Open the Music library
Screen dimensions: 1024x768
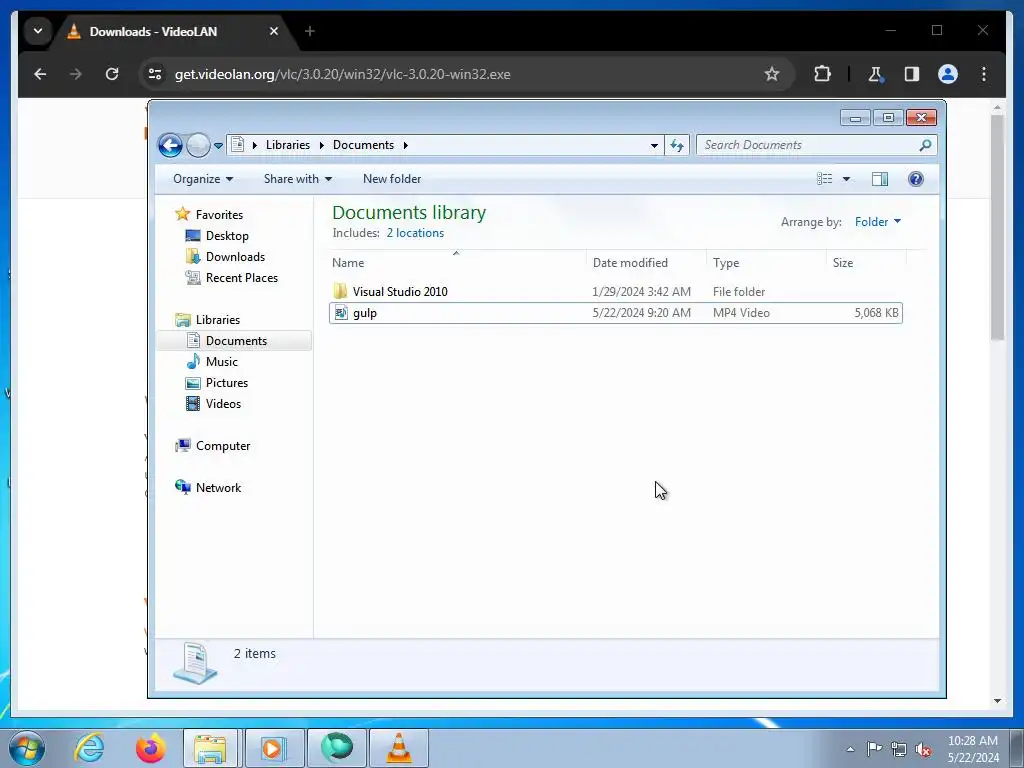(x=221, y=362)
